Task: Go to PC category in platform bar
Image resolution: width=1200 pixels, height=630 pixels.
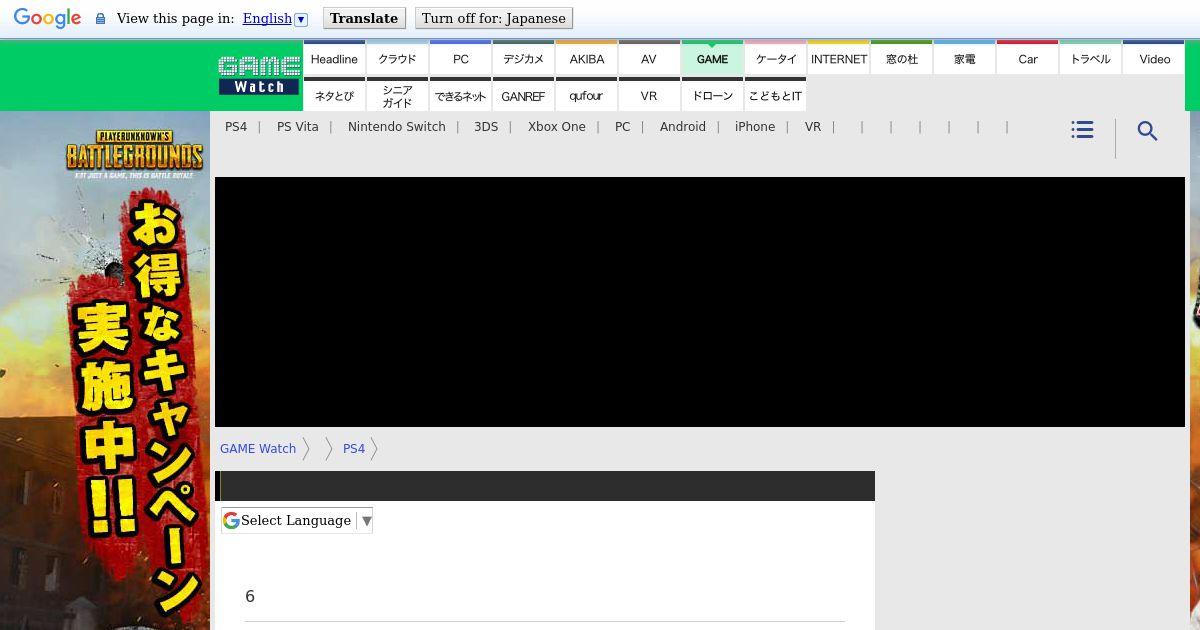Action: 623,127
